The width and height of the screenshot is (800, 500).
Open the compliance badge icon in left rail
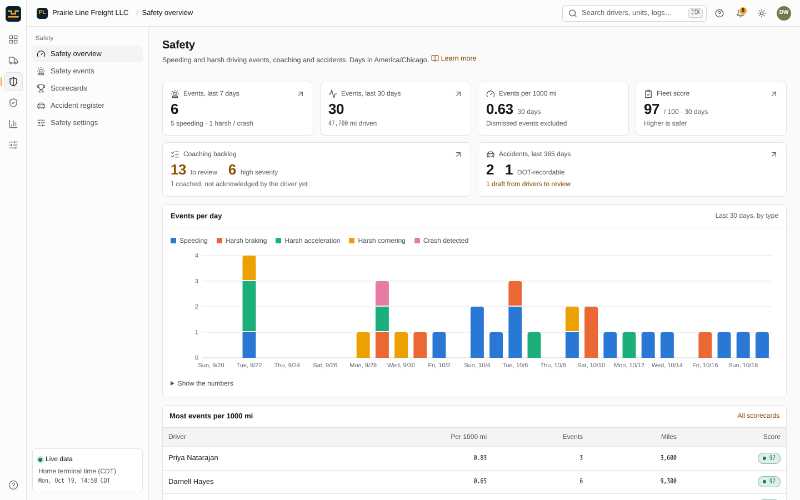13,103
